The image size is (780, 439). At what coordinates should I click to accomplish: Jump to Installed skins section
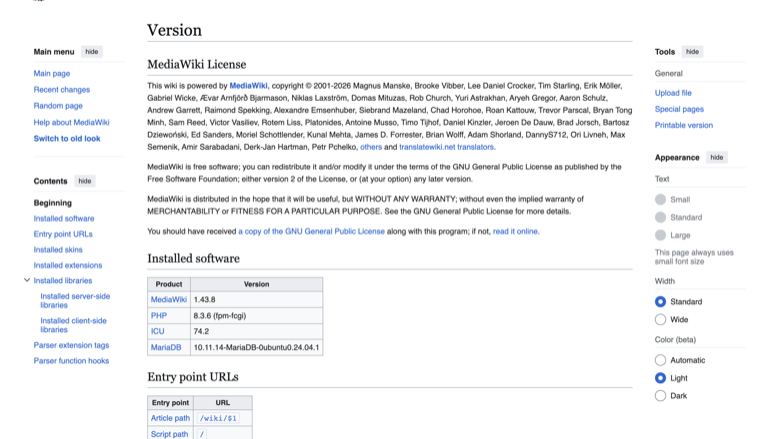[58, 250]
